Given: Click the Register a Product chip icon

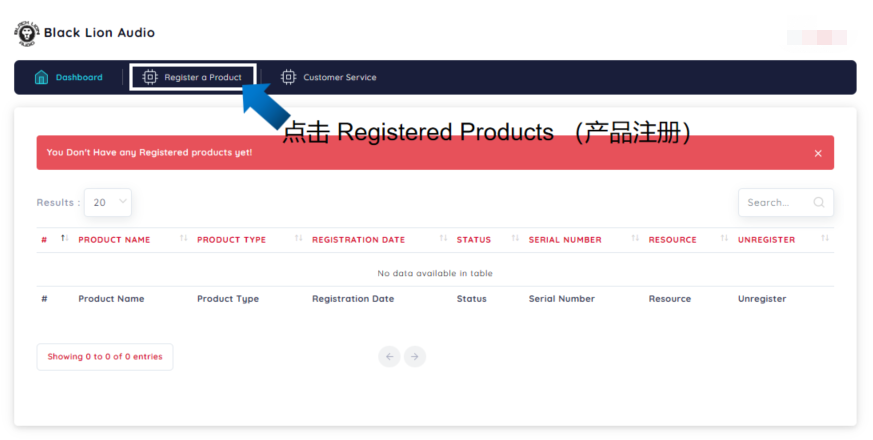Looking at the screenshot, I should (x=150, y=77).
